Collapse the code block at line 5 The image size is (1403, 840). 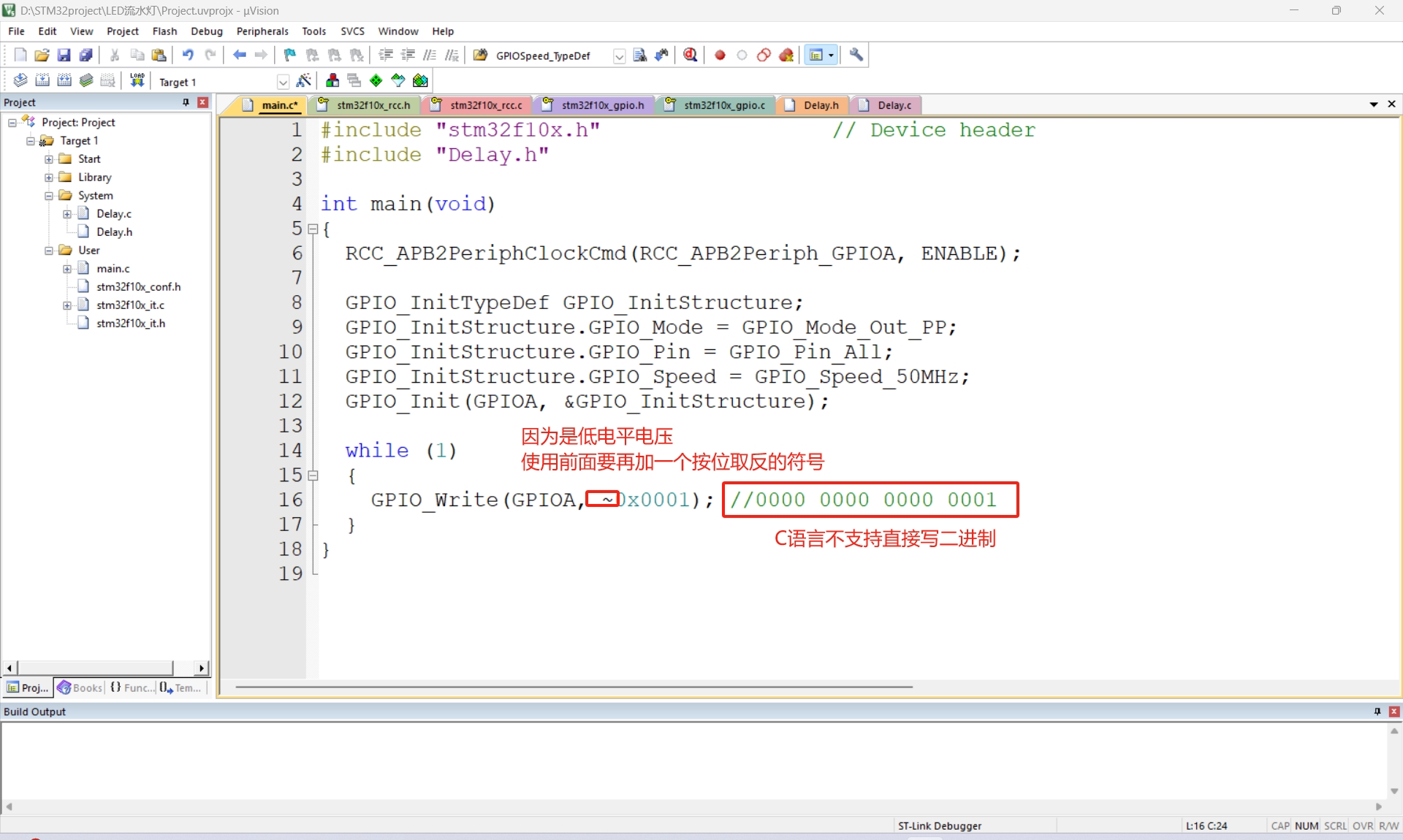(313, 229)
